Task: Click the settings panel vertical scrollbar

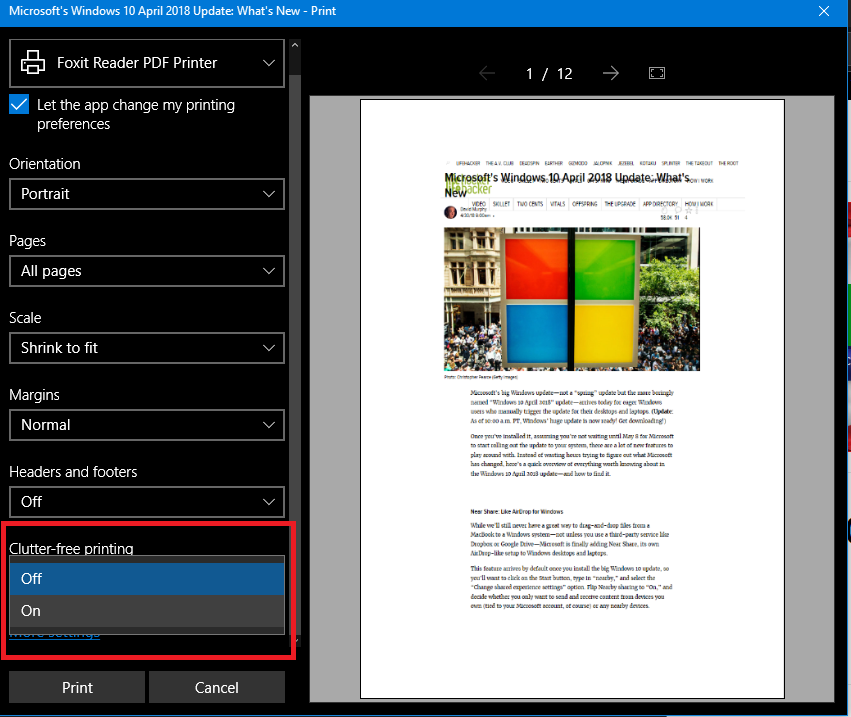Action: click(293, 300)
